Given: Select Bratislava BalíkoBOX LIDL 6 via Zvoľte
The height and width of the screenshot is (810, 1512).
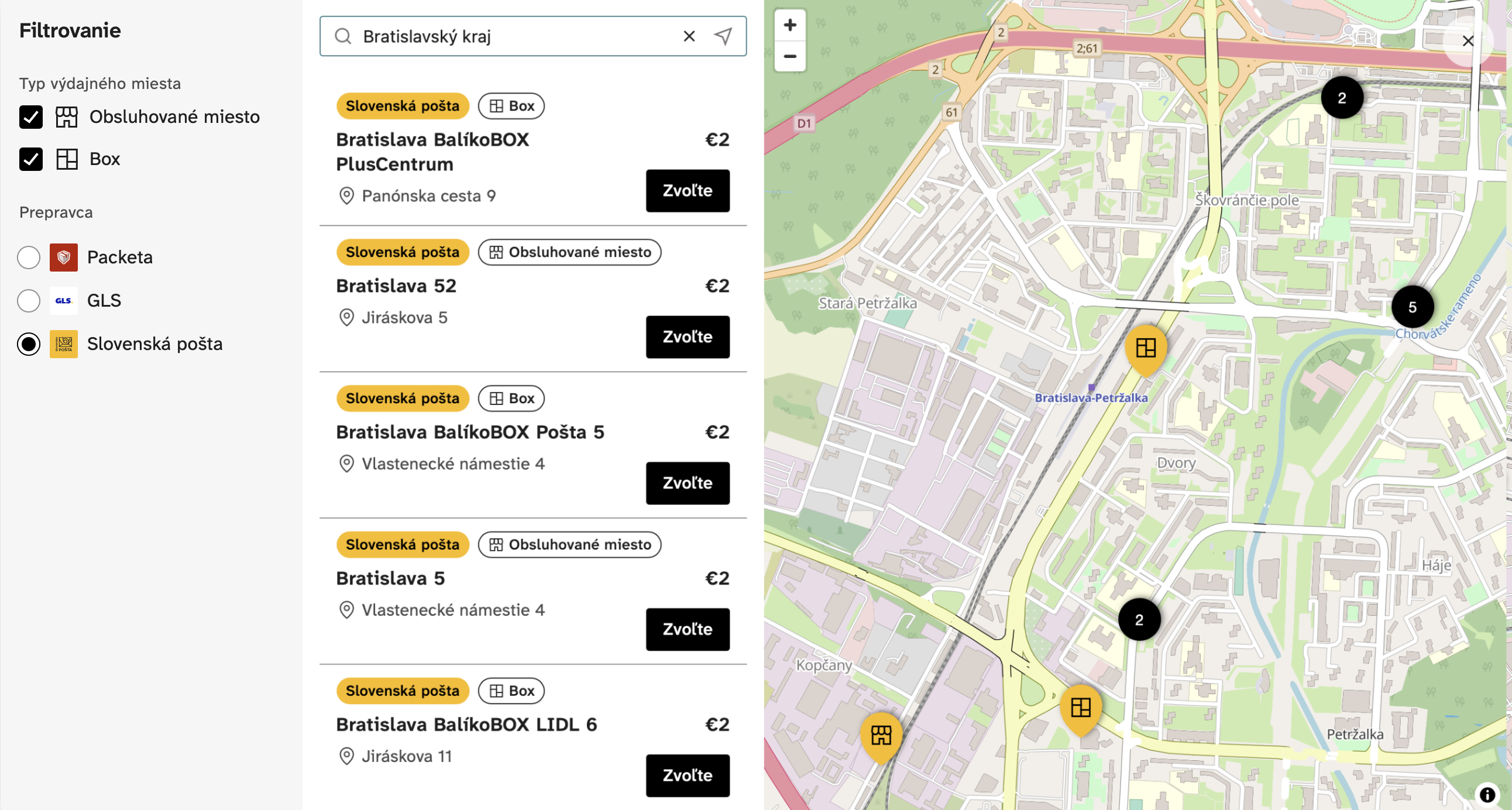Looking at the screenshot, I should point(688,775).
